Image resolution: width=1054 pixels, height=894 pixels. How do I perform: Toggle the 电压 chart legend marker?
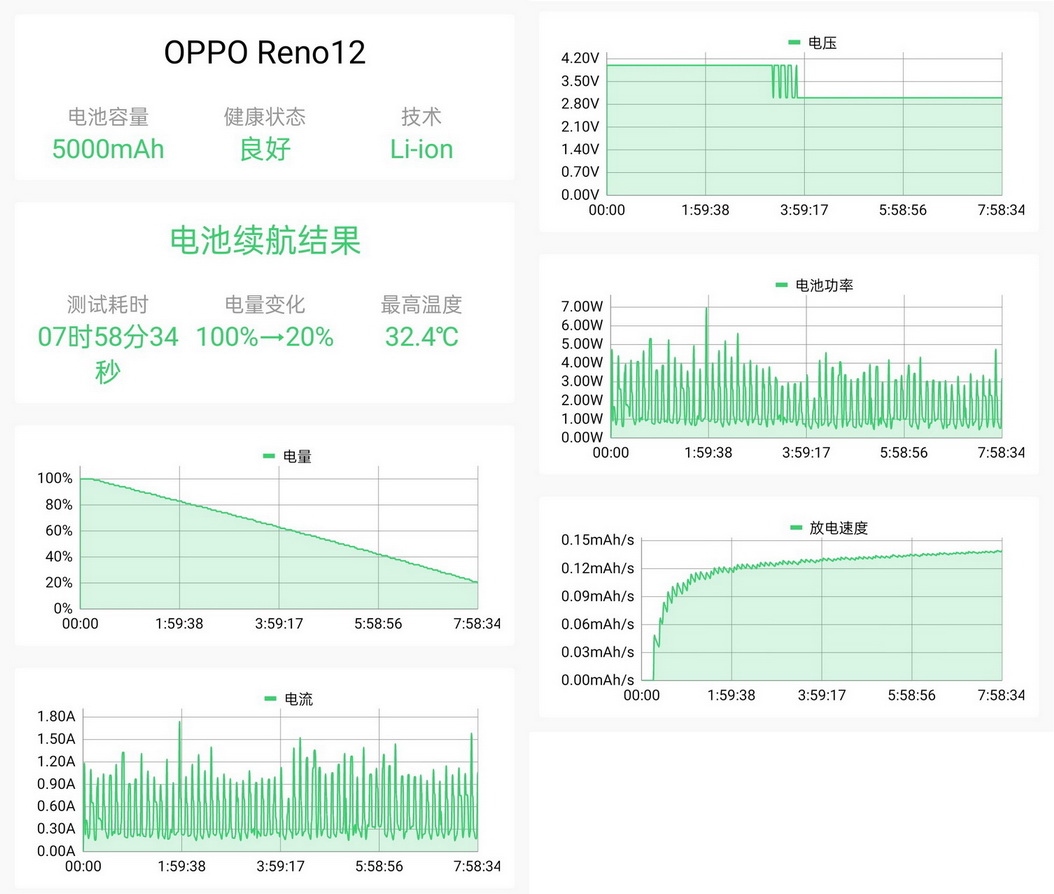tap(794, 42)
